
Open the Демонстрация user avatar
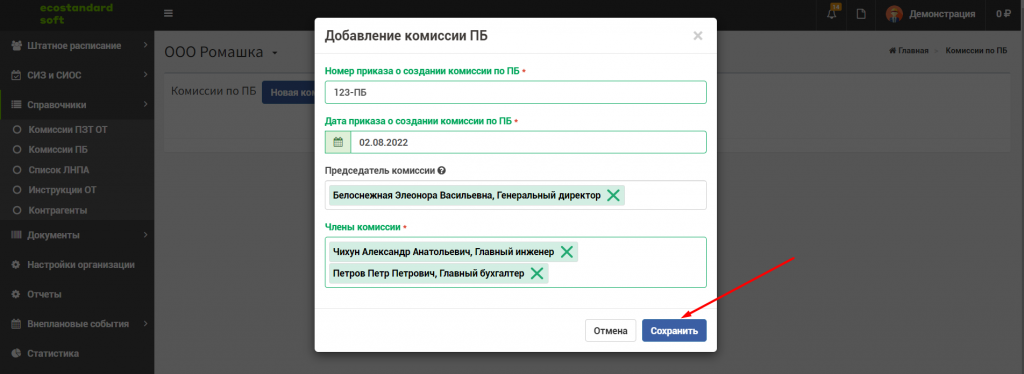click(894, 14)
